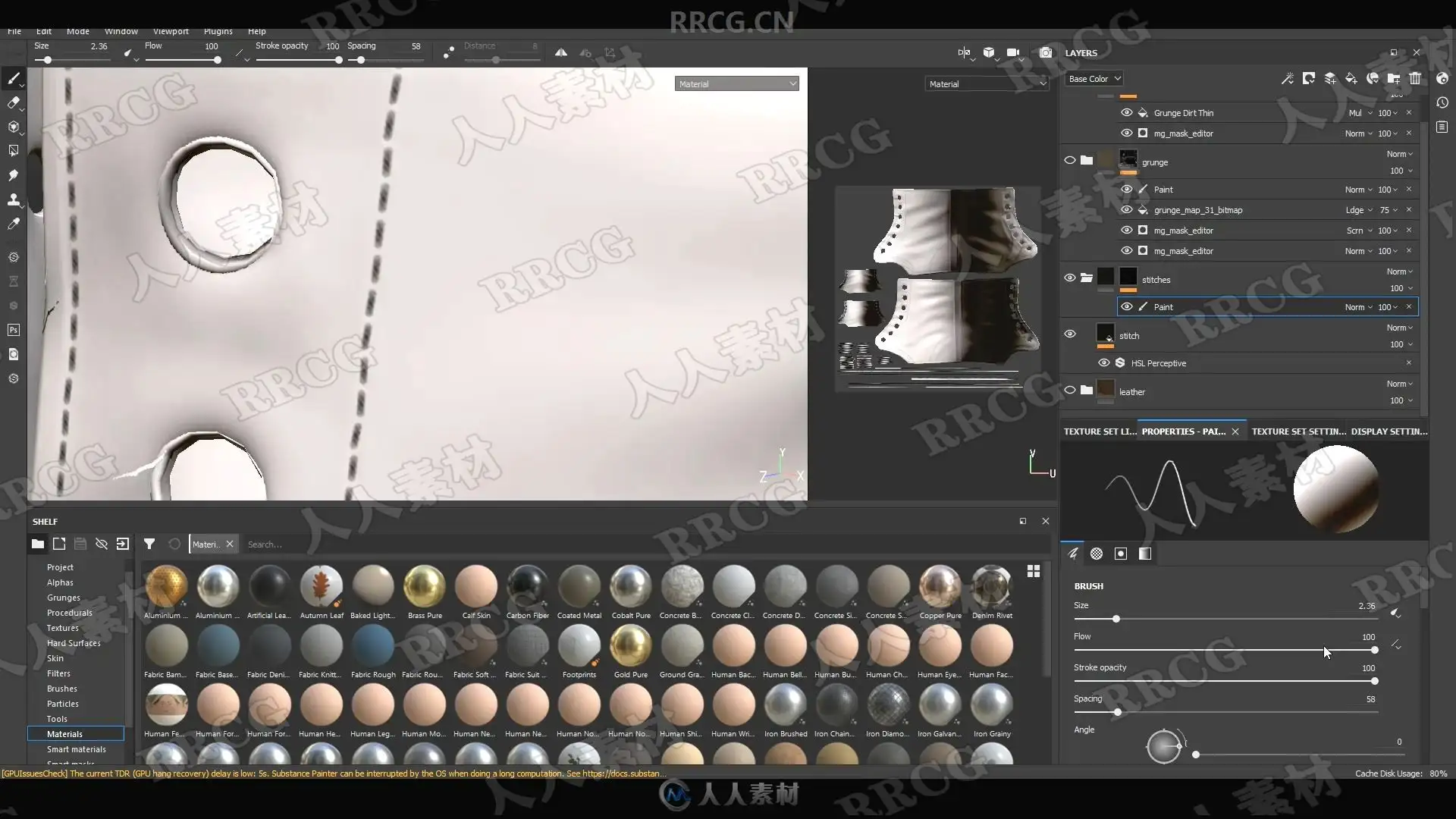Delete layer using the trash icon
This screenshot has height=819, width=1456.
(x=1415, y=78)
